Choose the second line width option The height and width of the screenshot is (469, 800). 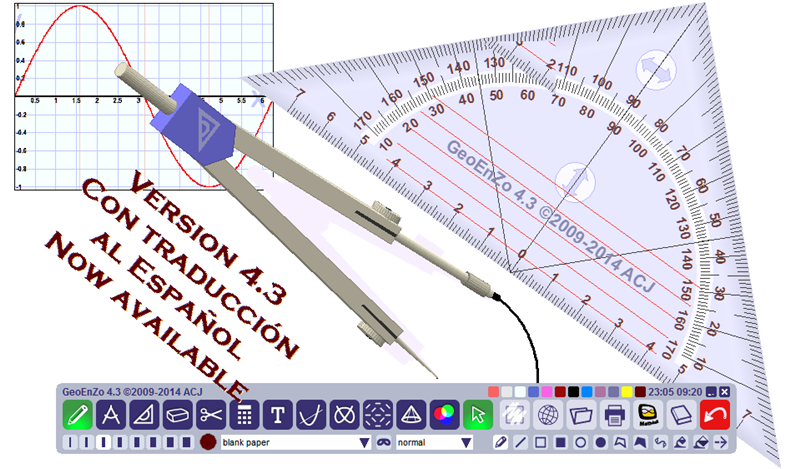(87, 442)
